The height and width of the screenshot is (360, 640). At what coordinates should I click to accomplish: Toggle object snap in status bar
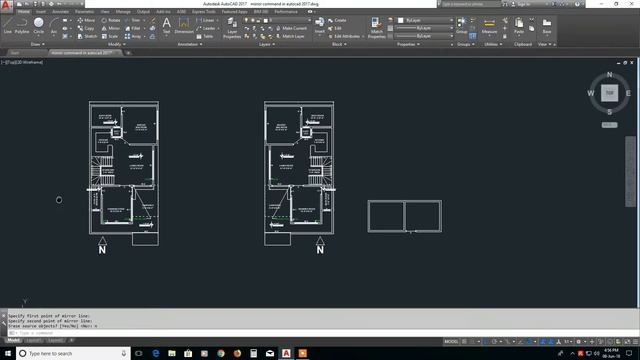pos(529,342)
